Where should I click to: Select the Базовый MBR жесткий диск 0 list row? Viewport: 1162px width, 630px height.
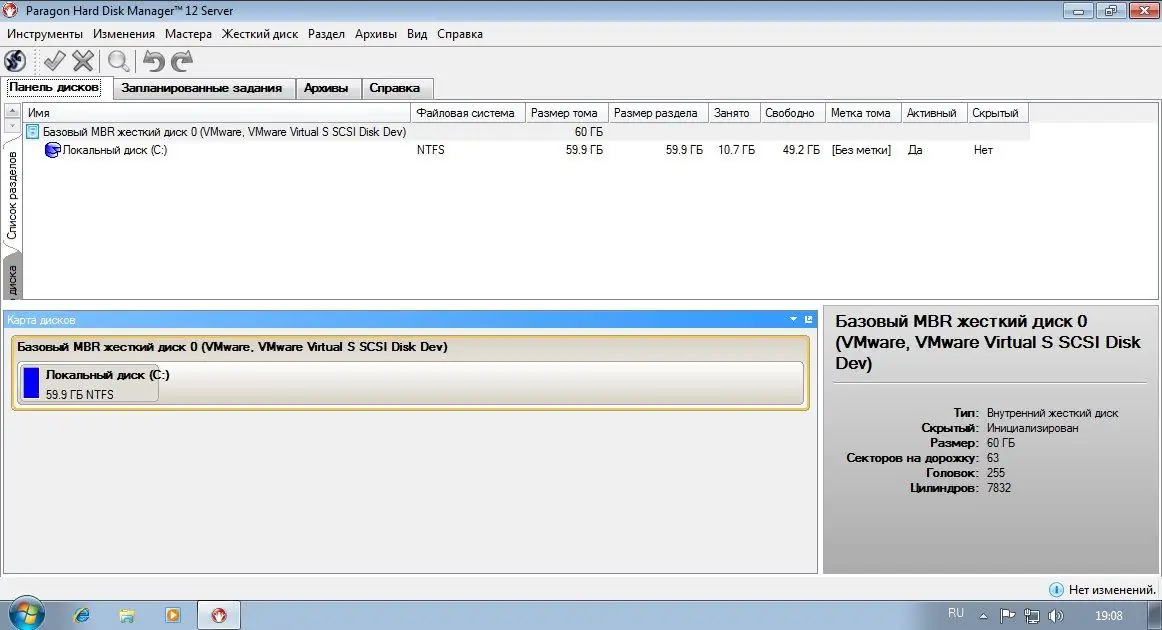point(526,132)
